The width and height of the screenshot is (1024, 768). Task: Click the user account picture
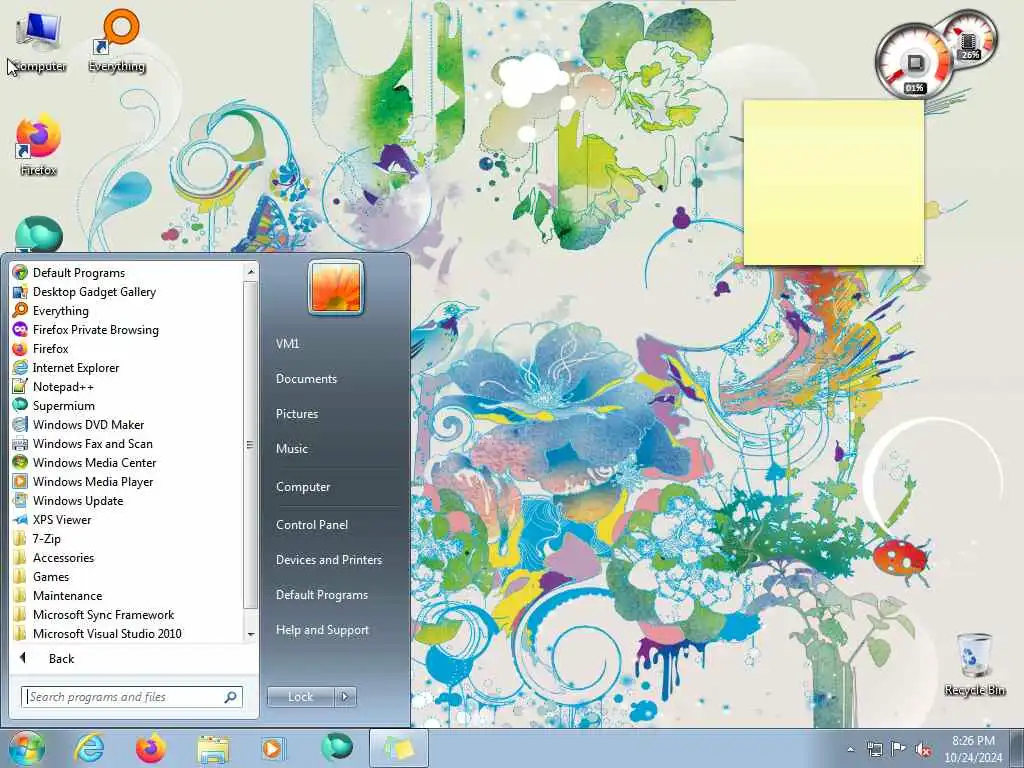tap(336, 287)
